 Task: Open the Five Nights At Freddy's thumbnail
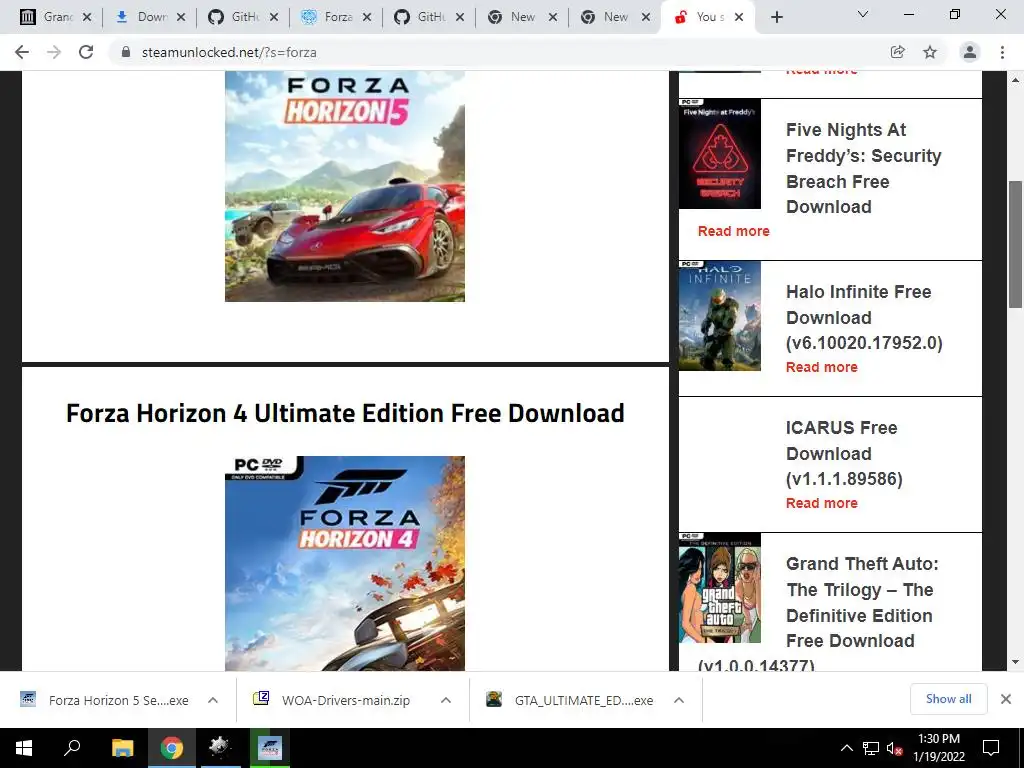click(x=720, y=153)
